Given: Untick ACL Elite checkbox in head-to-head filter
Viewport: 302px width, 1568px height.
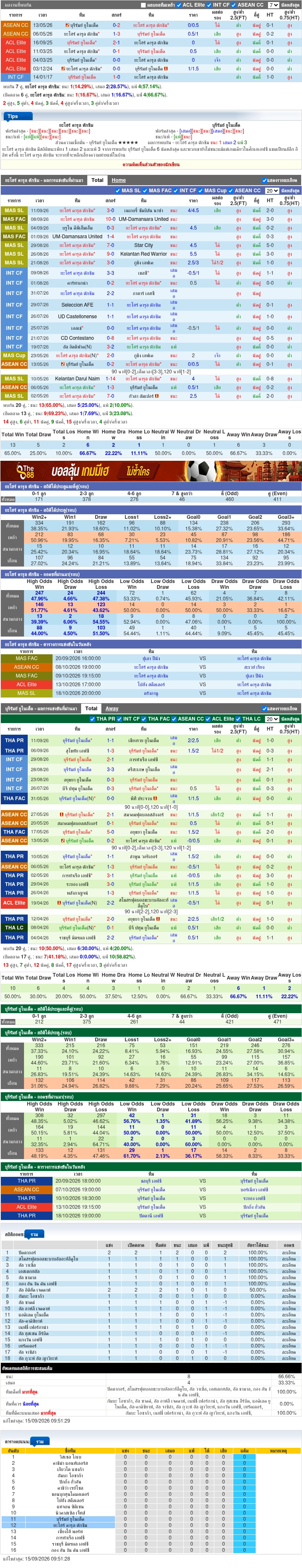Looking at the screenshot, I should [179, 5].
